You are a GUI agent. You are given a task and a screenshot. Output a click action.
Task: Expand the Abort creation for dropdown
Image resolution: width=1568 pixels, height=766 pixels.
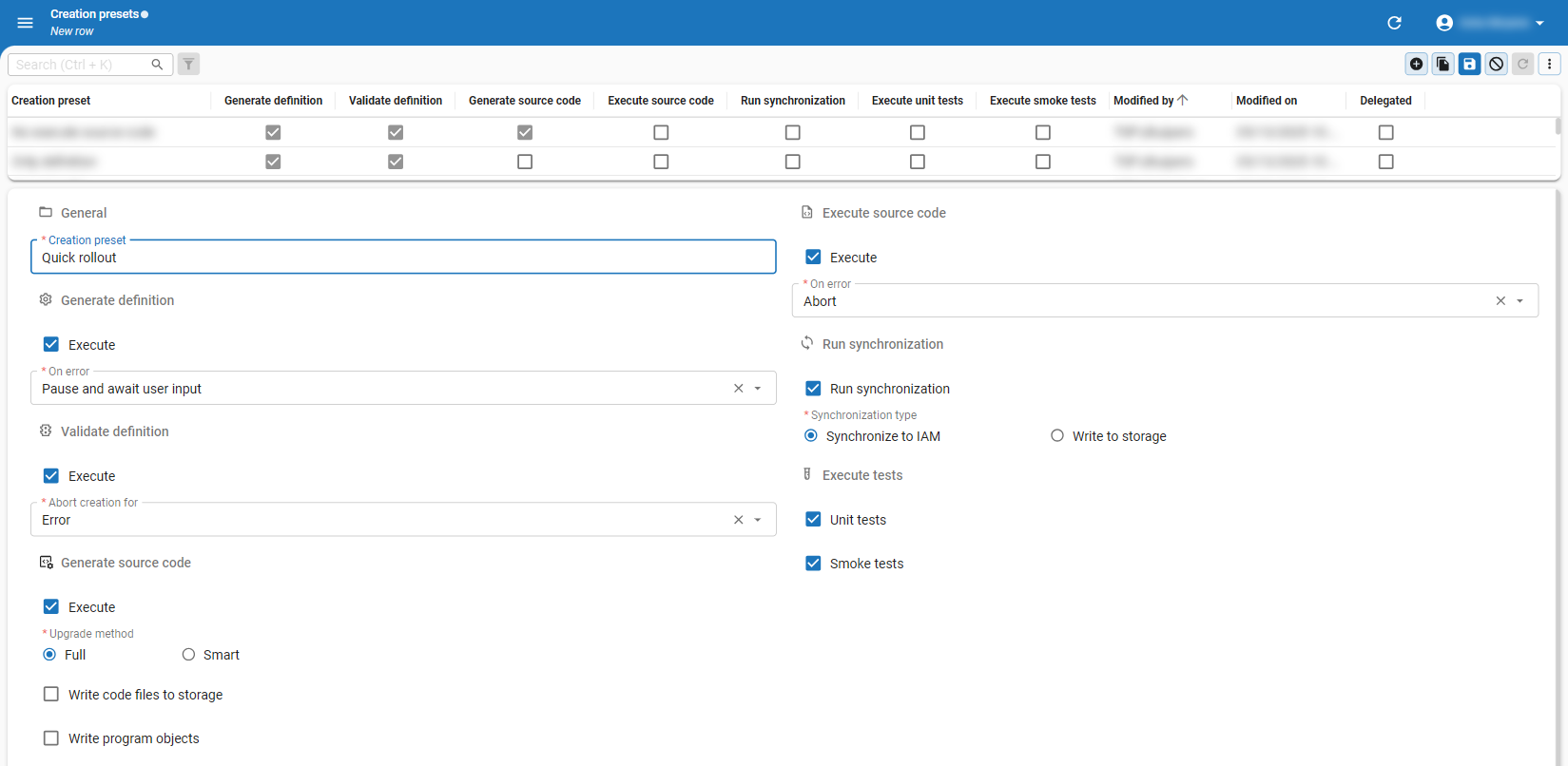(758, 519)
